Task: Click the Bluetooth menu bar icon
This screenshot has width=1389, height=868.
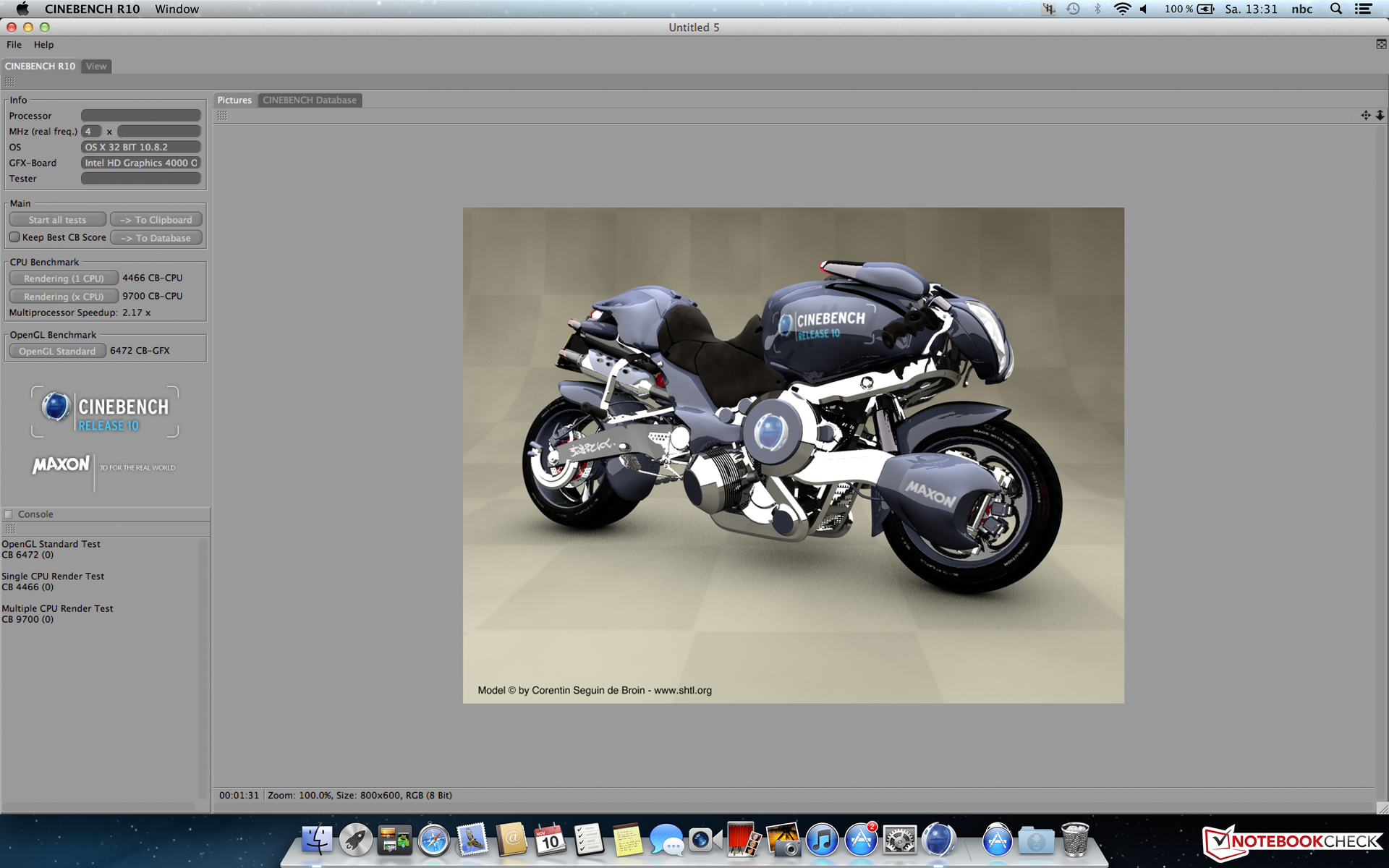Action: 1097,9
